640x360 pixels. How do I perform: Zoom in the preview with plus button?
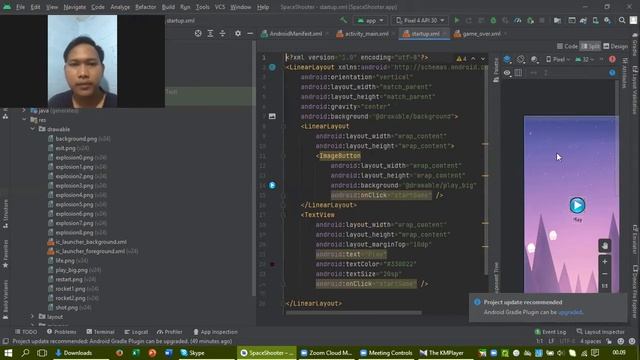click(605, 261)
